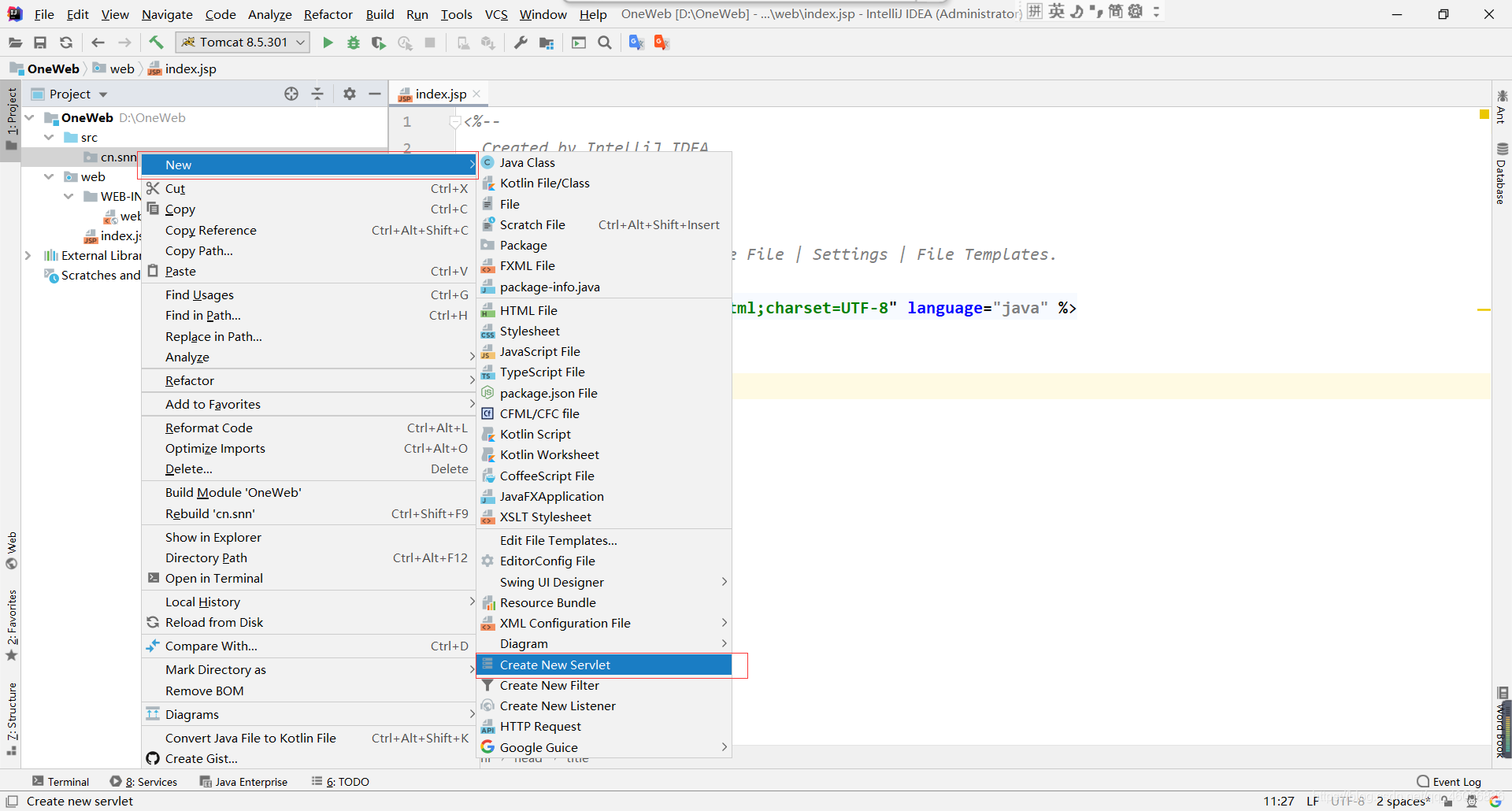Viewport: 1512px width, 811px height.
Task: Hide the Project panel with minus icon
Action: 375,94
